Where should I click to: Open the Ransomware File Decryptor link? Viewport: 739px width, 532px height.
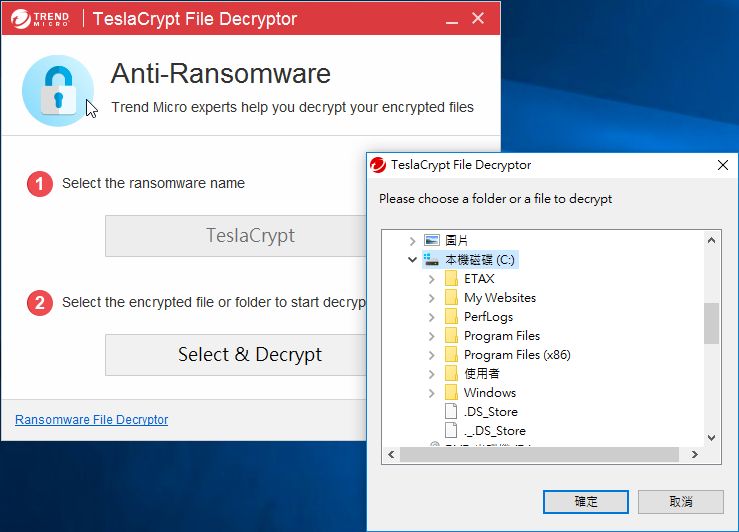(91, 419)
